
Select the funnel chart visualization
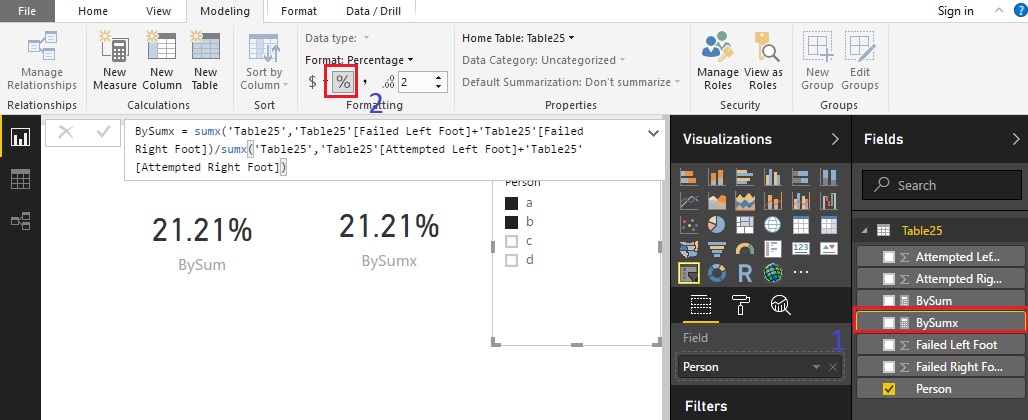[717, 249]
